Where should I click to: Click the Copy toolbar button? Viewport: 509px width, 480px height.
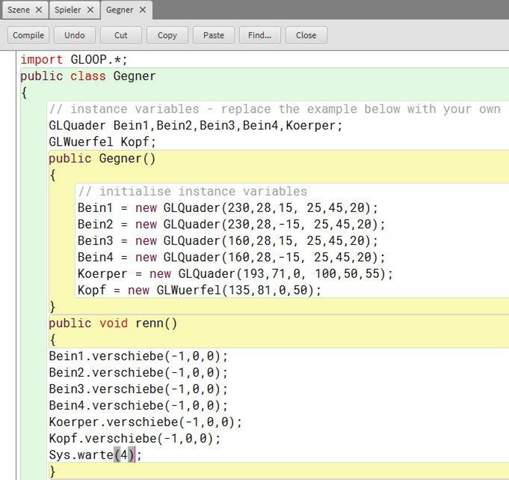[167, 35]
